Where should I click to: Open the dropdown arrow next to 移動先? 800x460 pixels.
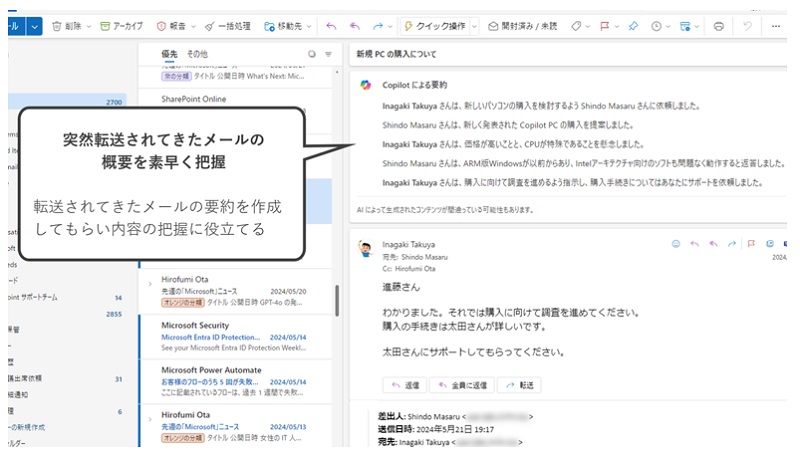click(x=309, y=27)
